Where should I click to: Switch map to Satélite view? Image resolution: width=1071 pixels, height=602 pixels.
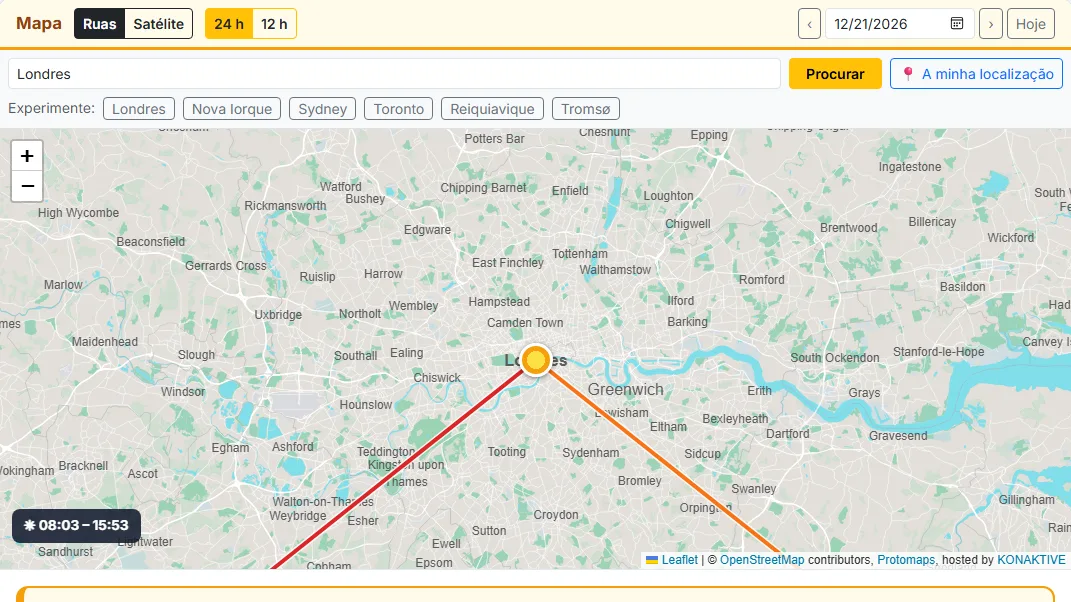click(158, 24)
